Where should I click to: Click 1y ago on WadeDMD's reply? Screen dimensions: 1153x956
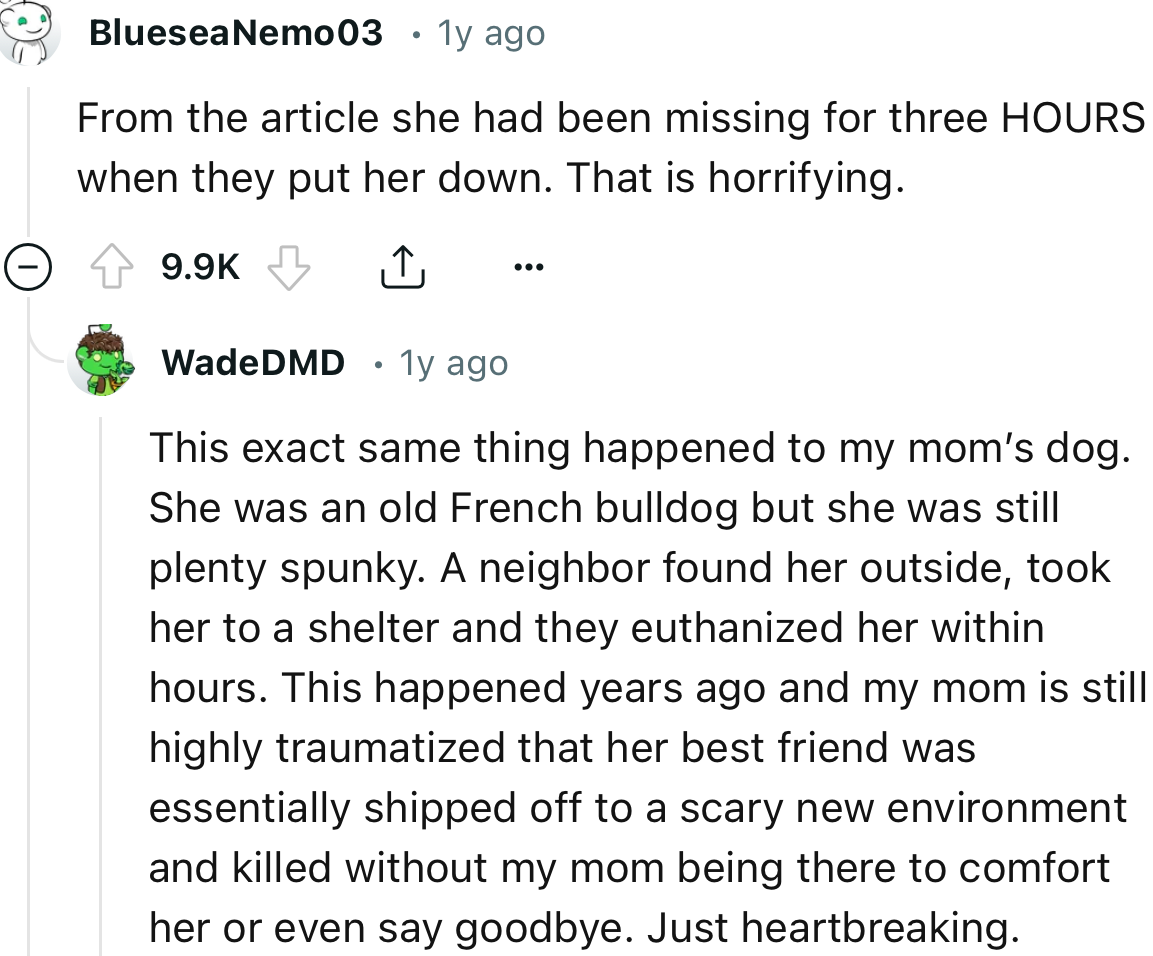point(454,362)
